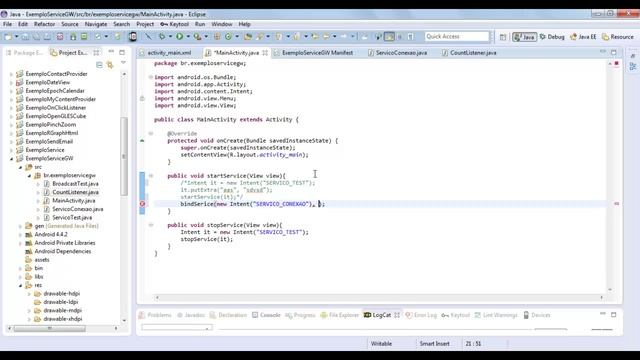Toggle folding of the onCreate method
640x360 pixels.
click(x=151, y=133)
